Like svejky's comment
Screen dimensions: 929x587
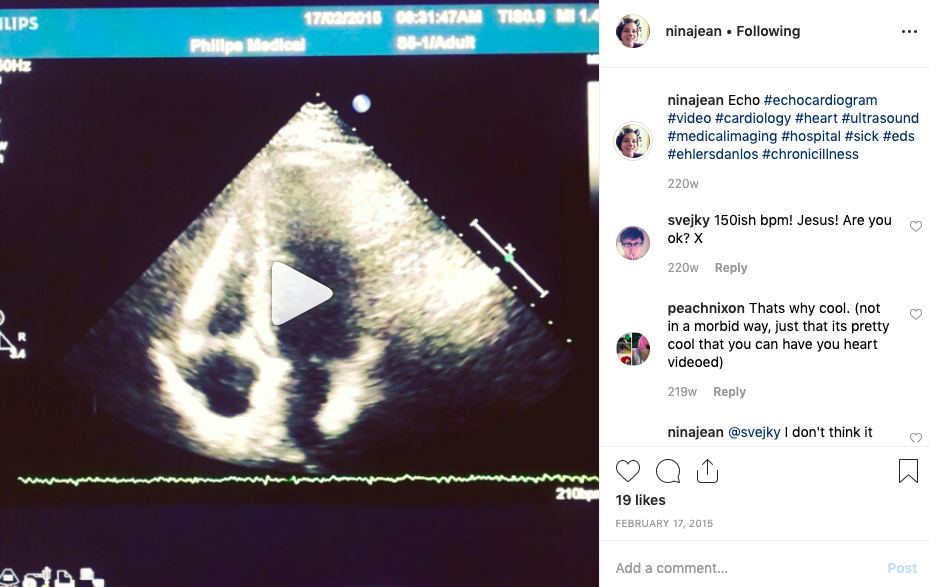(x=916, y=226)
